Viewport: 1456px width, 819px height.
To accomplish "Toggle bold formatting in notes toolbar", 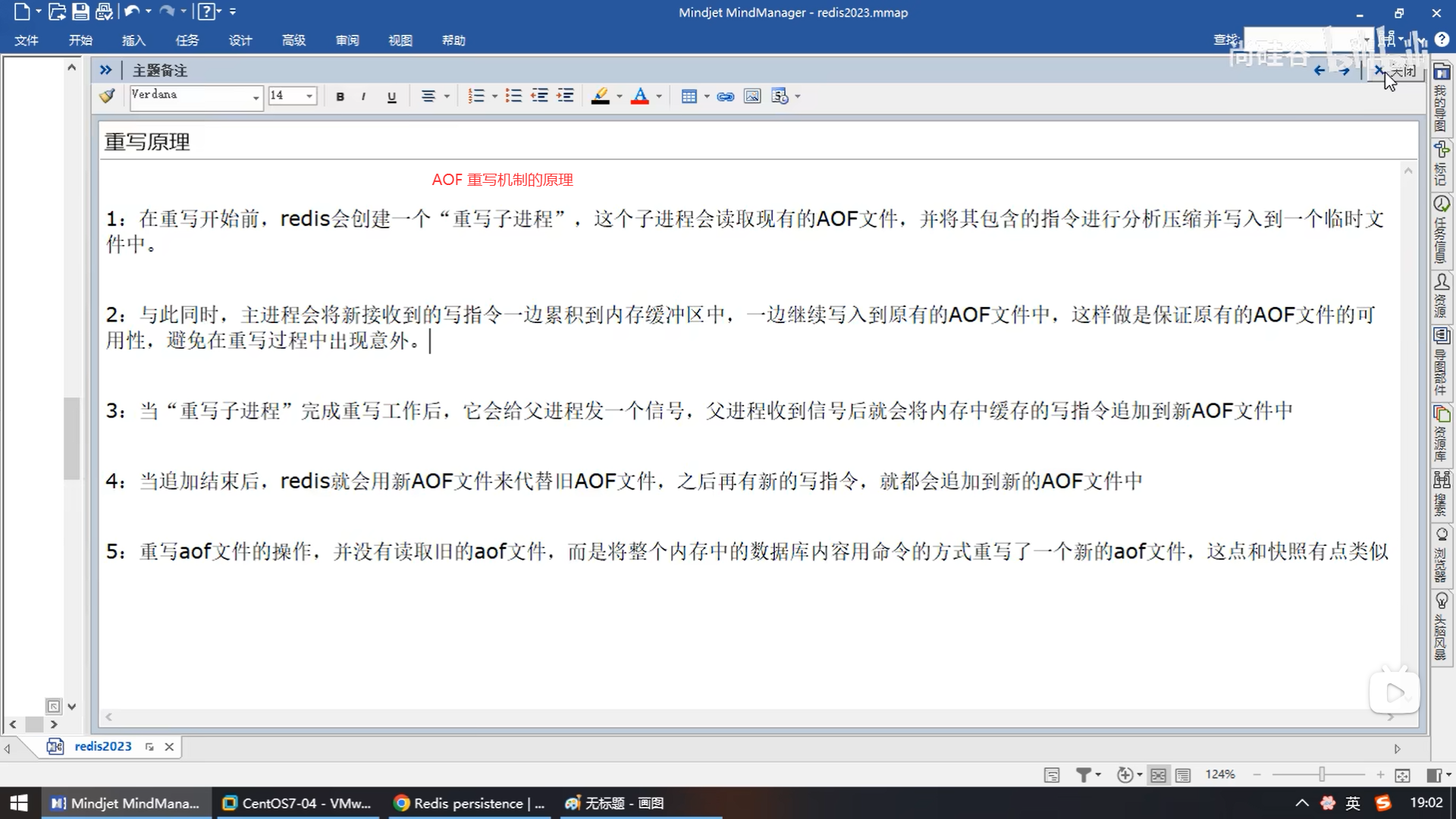I will tap(340, 96).
